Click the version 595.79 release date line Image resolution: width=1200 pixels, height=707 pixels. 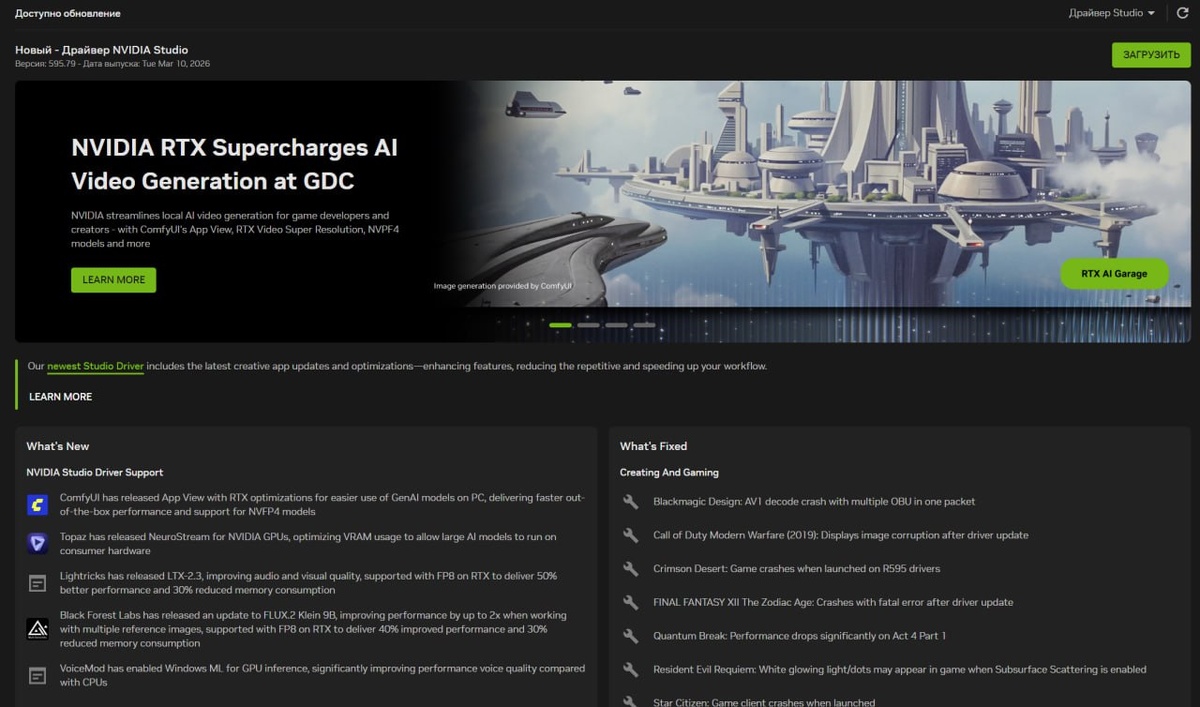[x=112, y=64]
